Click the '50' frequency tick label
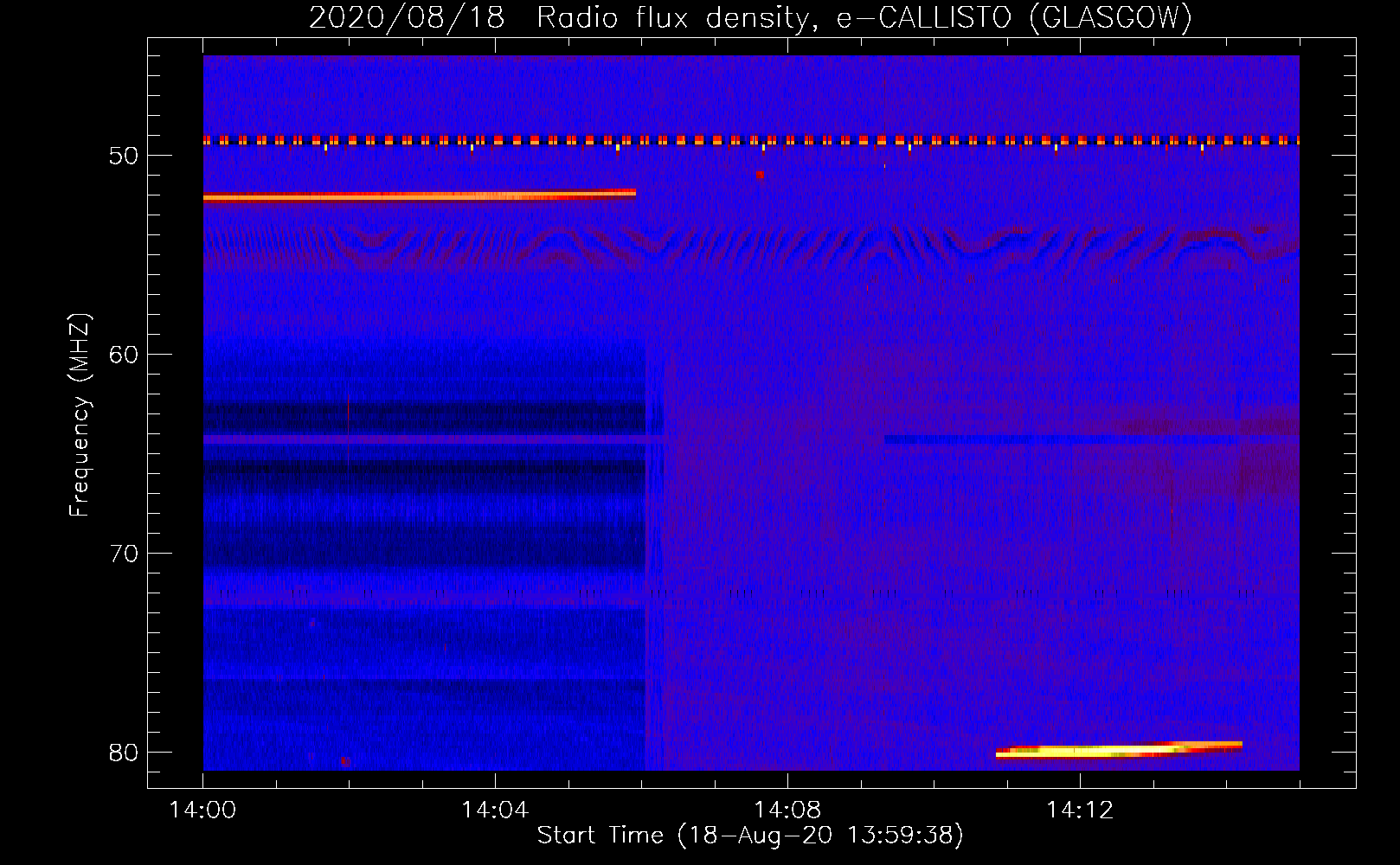 [124, 156]
